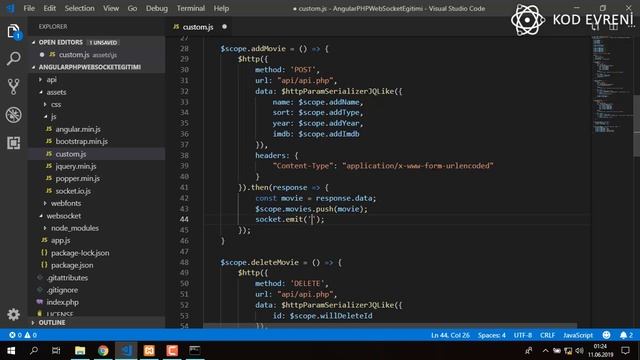Open Source Control view in activity bar
Viewport: 640px width, 360px height.
(x=13, y=87)
